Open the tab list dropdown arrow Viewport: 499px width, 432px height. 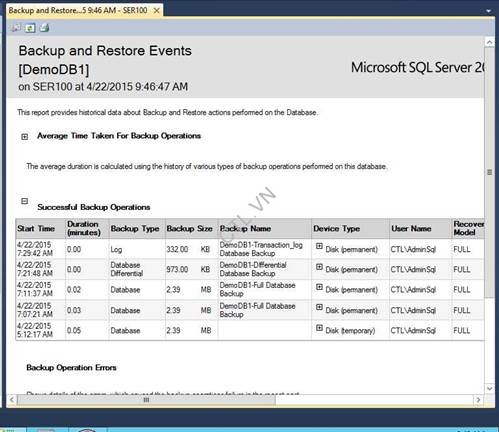coord(488,11)
